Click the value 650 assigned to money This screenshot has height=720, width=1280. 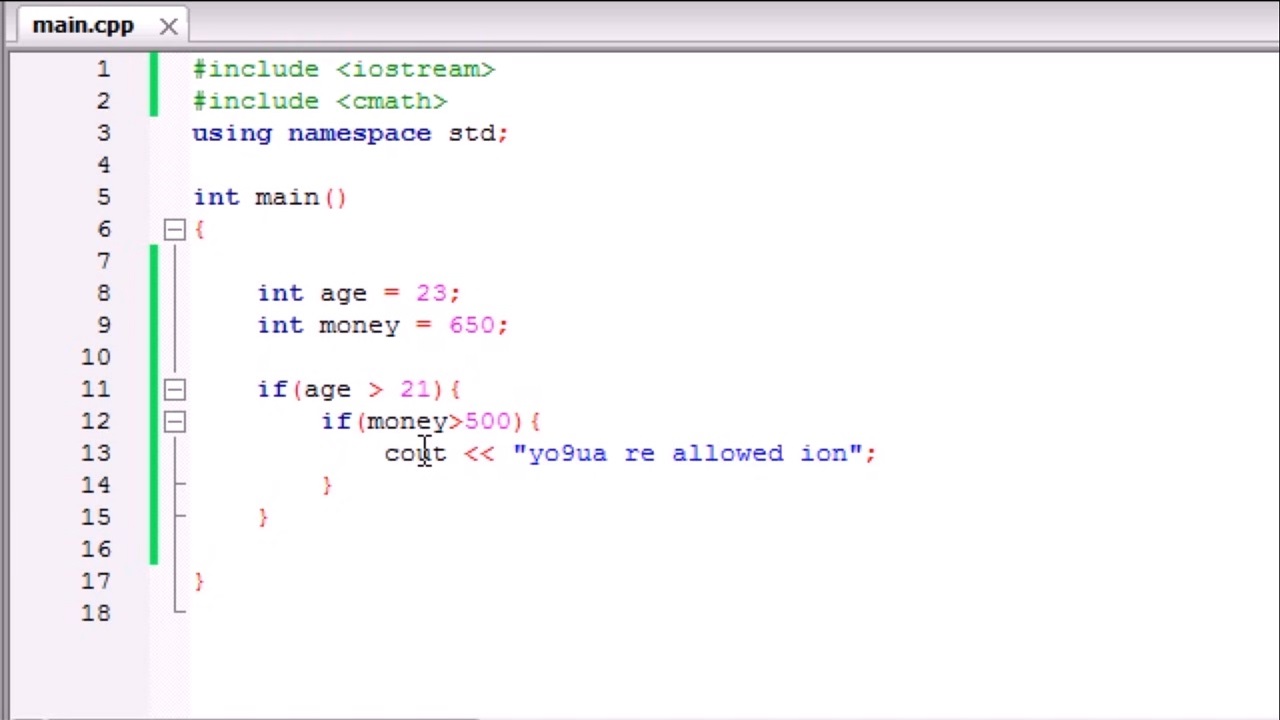471,325
